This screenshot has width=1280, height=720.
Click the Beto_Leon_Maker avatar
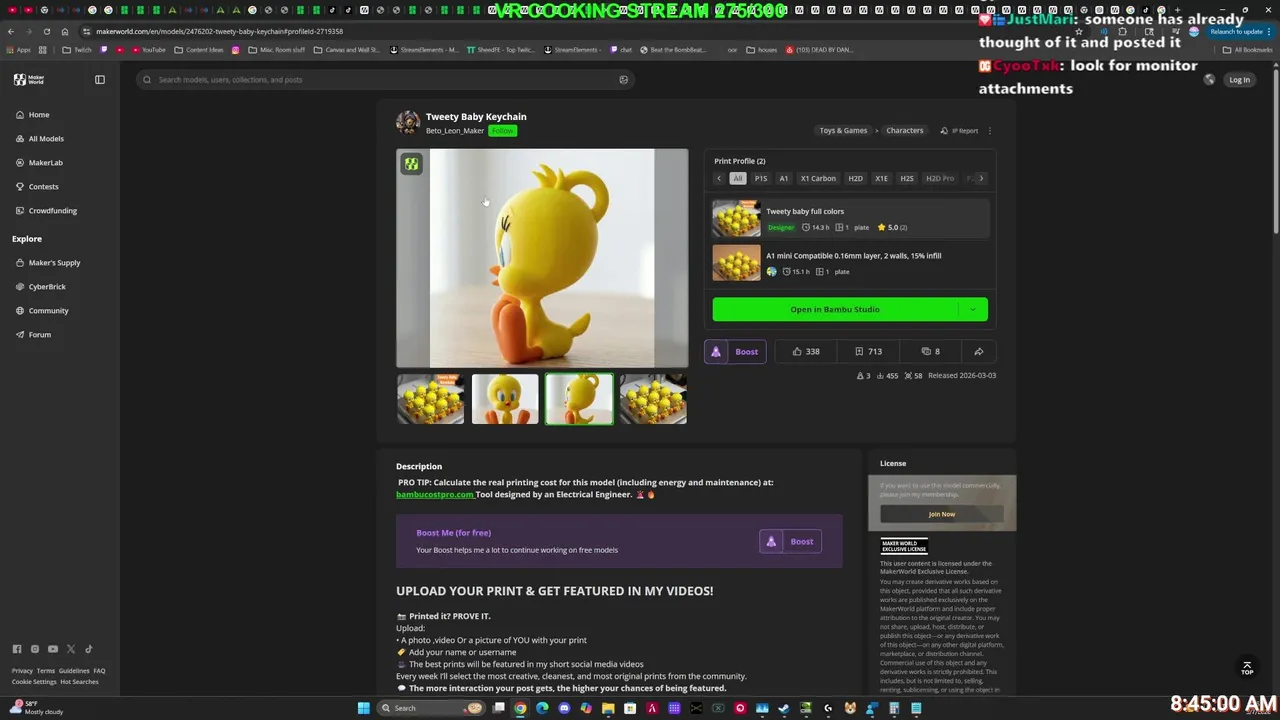tap(408, 122)
